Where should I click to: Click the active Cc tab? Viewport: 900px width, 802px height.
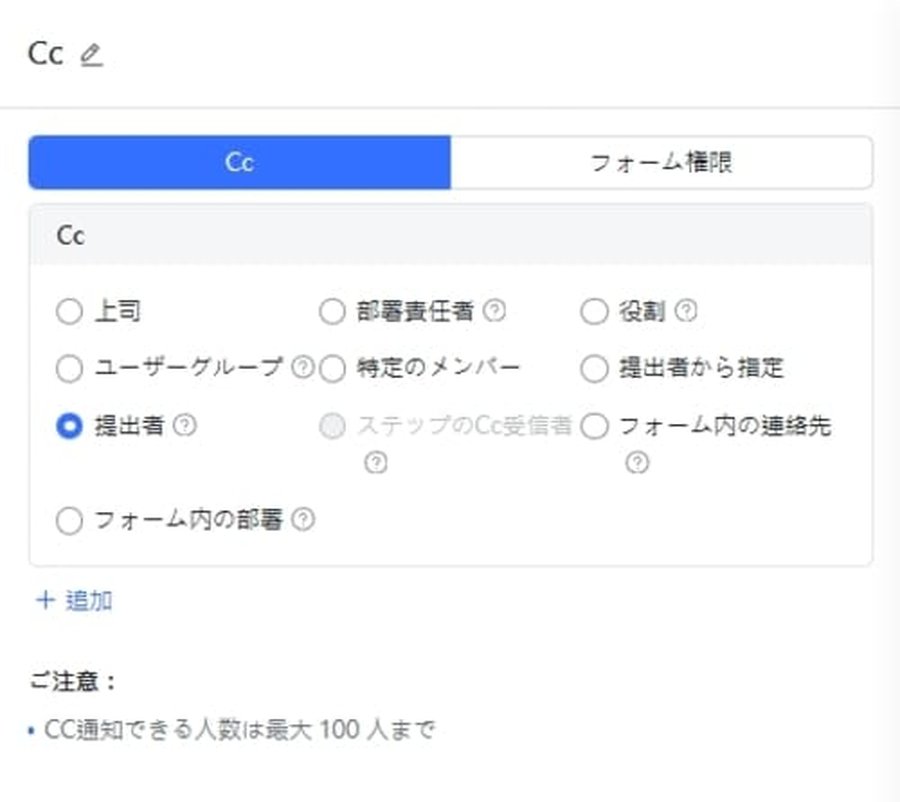click(x=239, y=162)
